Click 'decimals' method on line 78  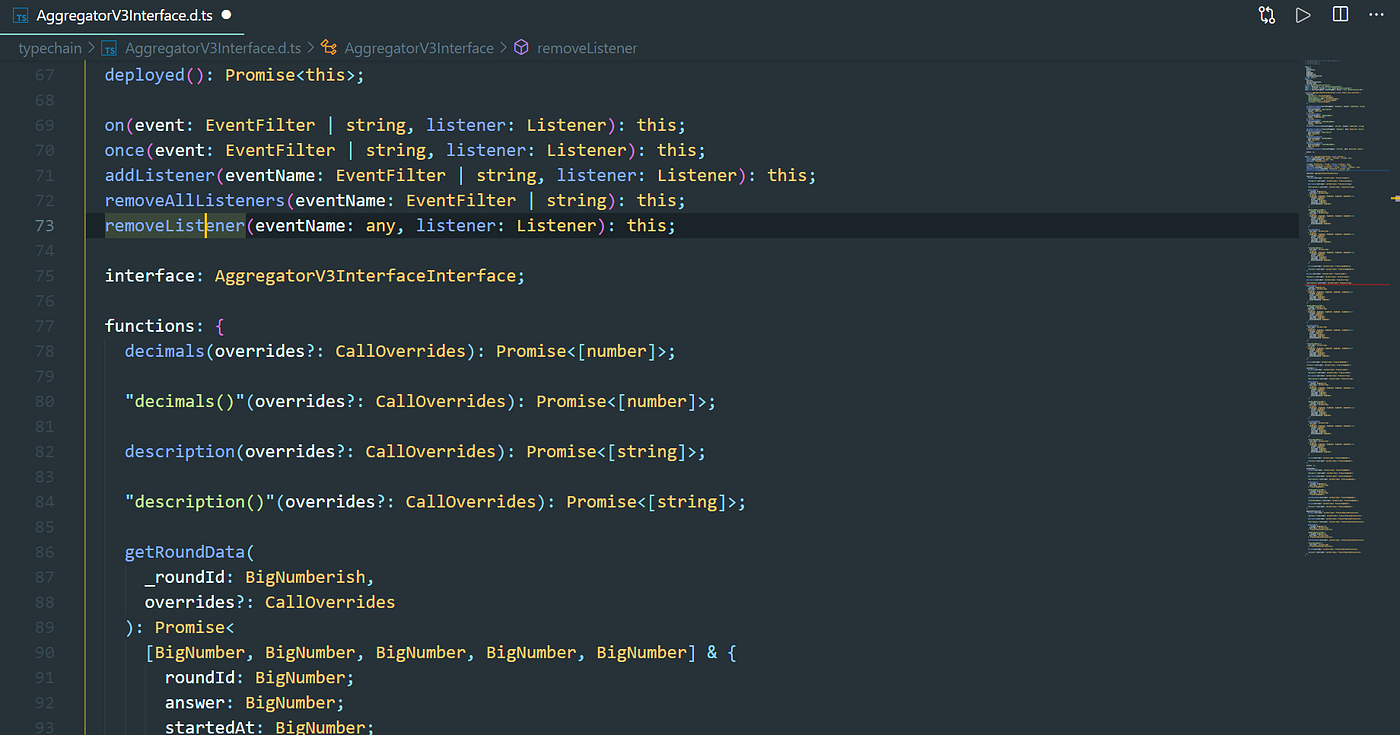click(x=165, y=351)
